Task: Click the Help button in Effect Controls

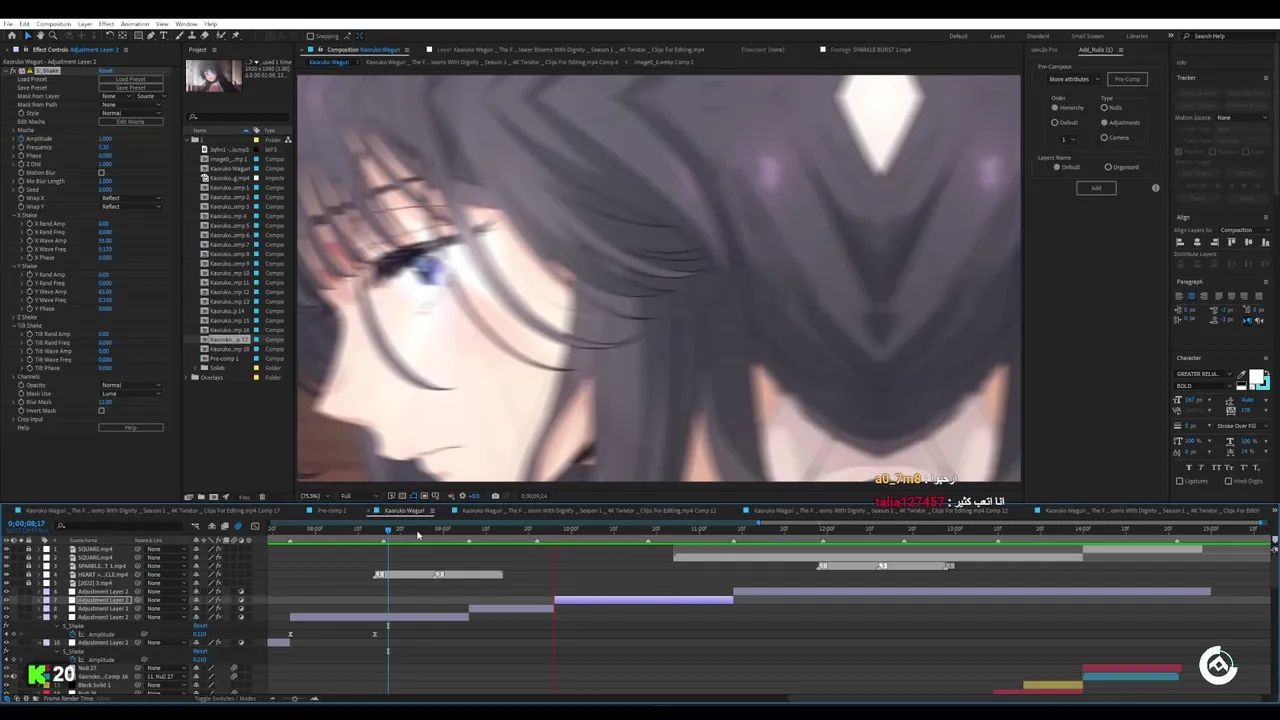Action: click(131, 428)
